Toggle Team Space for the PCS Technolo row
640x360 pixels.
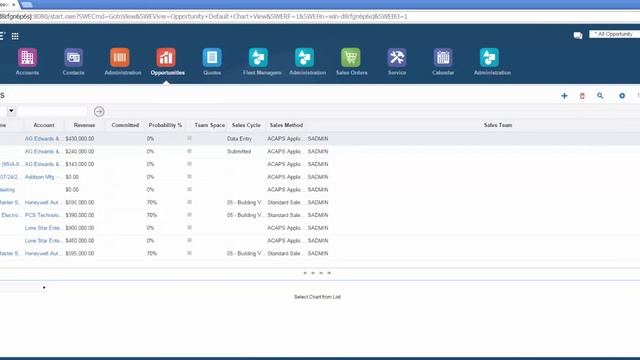coord(189,215)
